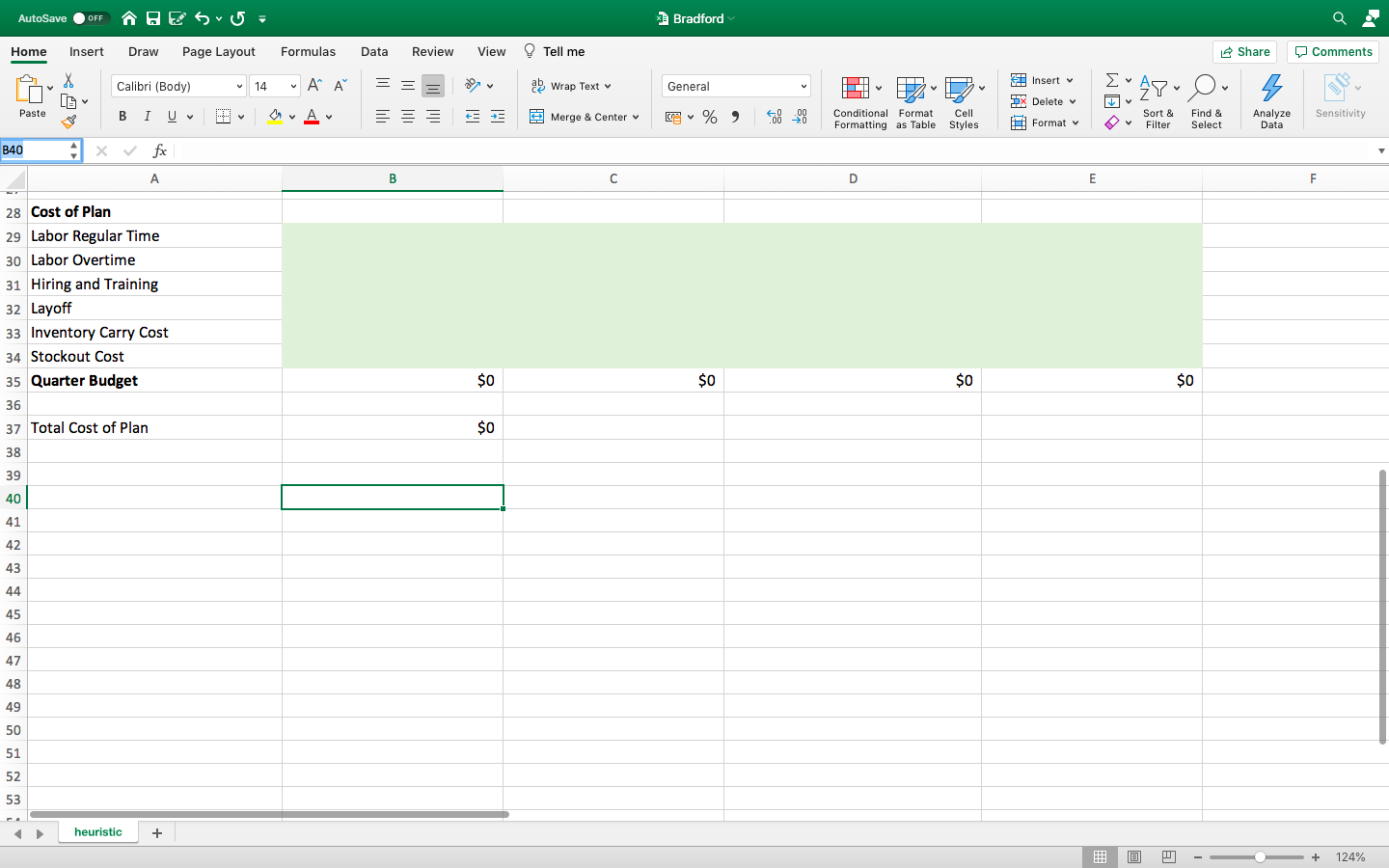Select the heuristic sheet tab

pyautogui.click(x=97, y=831)
